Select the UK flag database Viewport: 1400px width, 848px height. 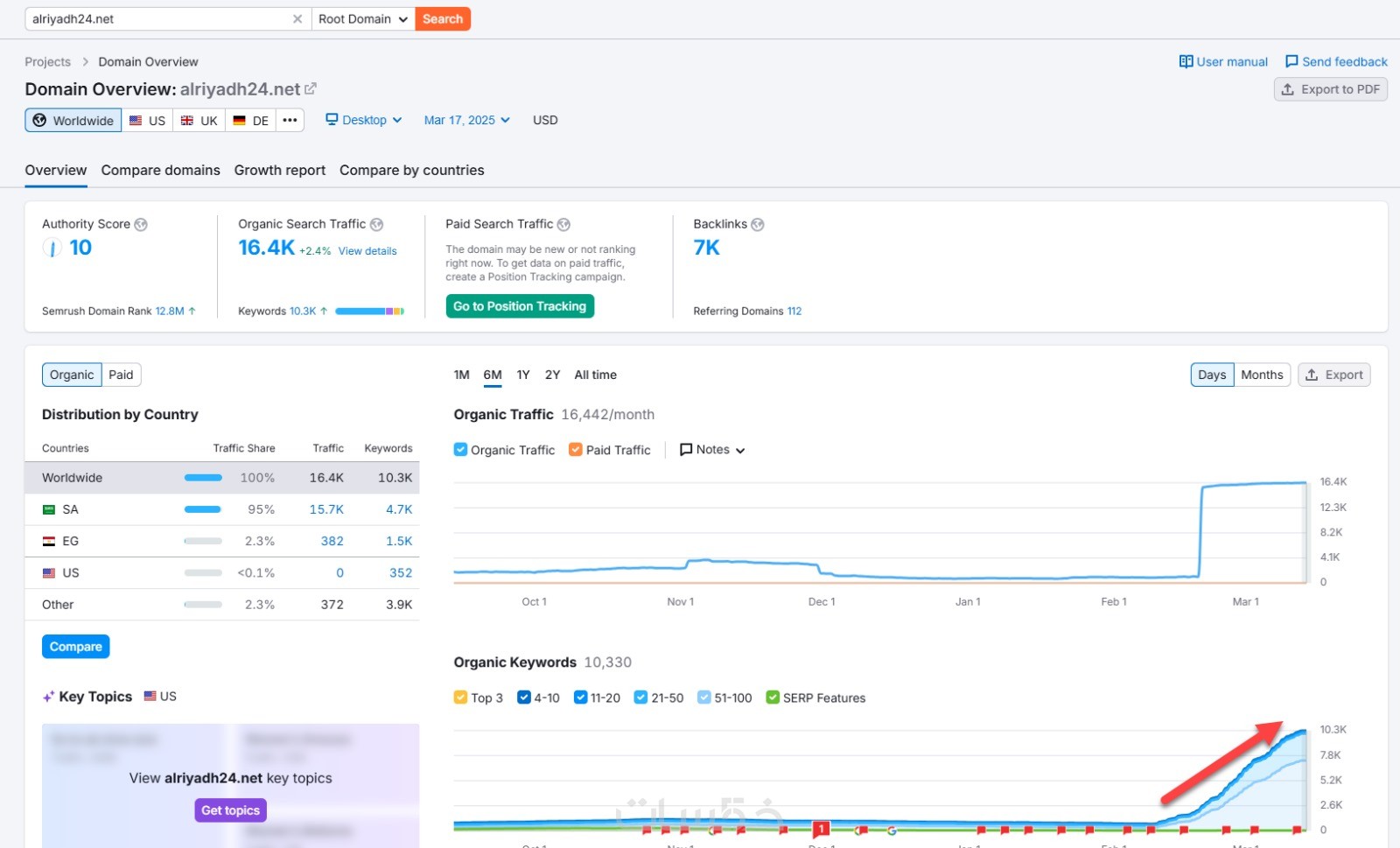tap(199, 120)
